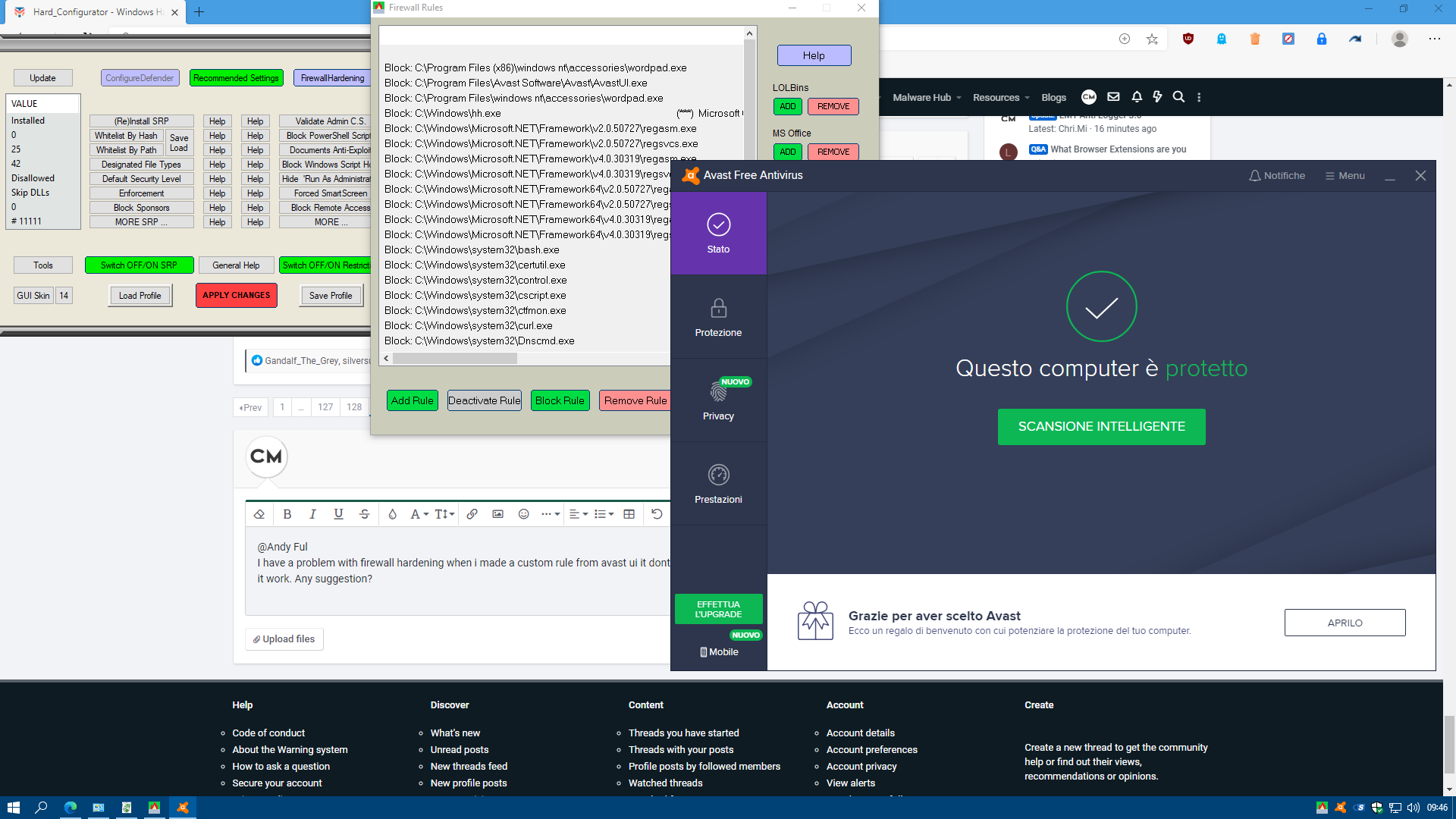This screenshot has width=1456, height=819.
Task: Open Avast Prestazioni section
Action: (x=718, y=484)
